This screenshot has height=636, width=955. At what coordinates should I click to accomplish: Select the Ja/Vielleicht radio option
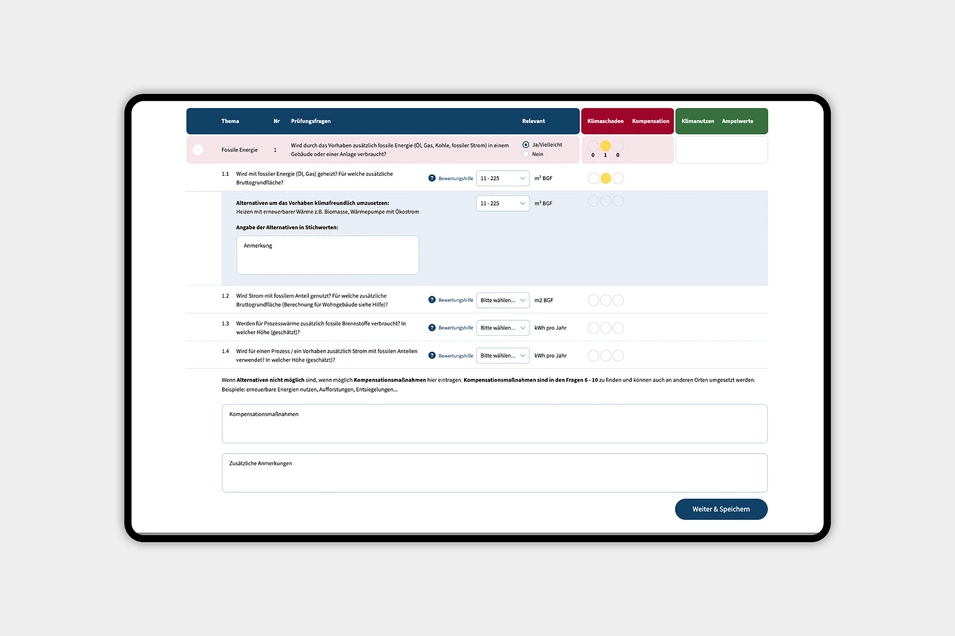[526, 145]
